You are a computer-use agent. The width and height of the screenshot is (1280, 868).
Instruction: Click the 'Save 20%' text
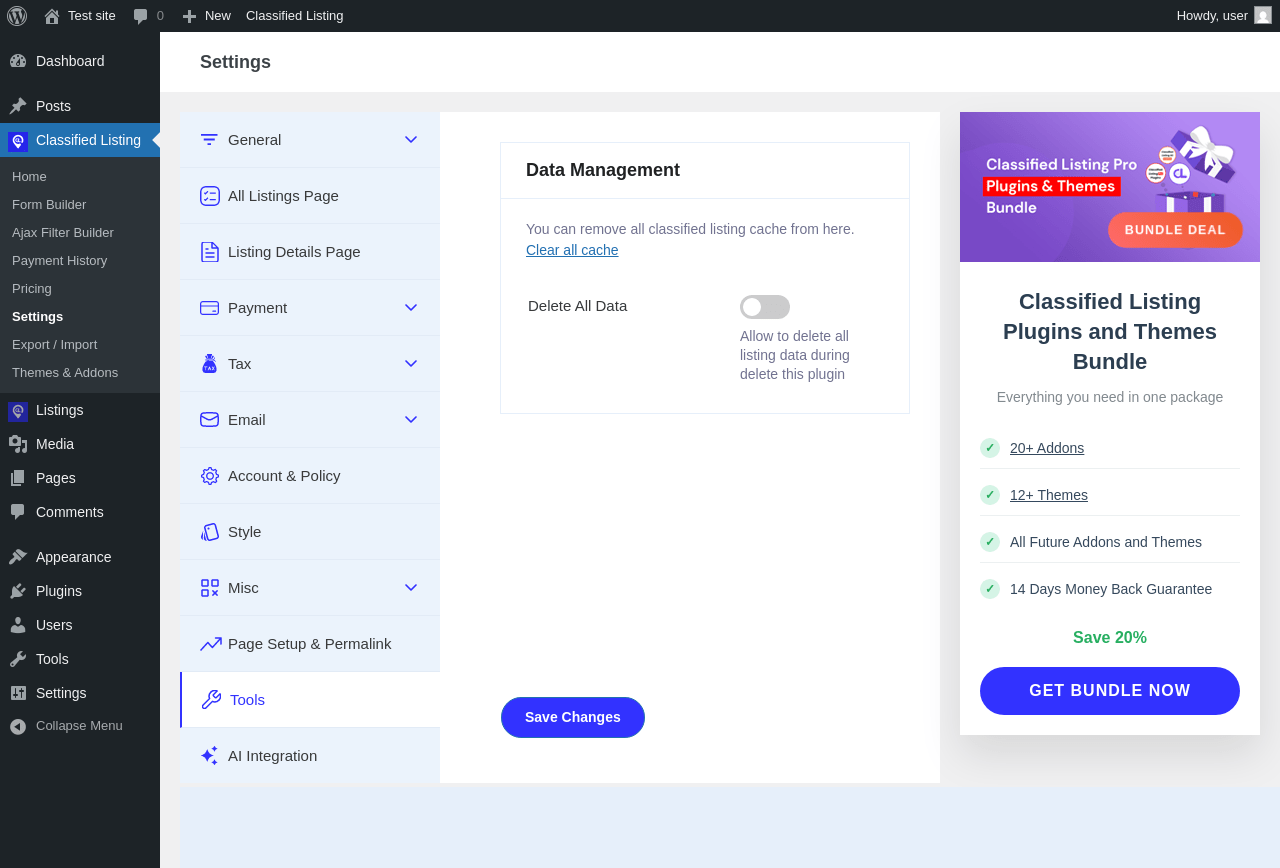point(1110,638)
